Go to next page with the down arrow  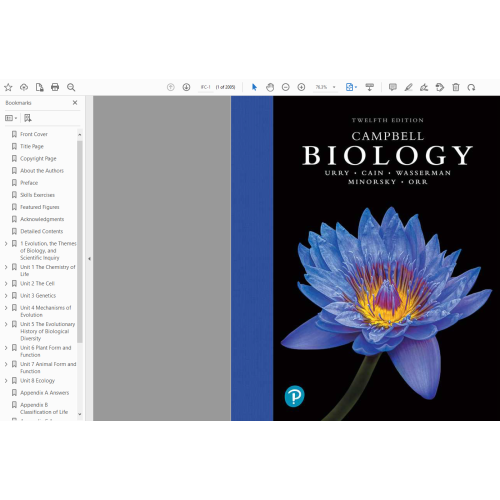[186, 87]
